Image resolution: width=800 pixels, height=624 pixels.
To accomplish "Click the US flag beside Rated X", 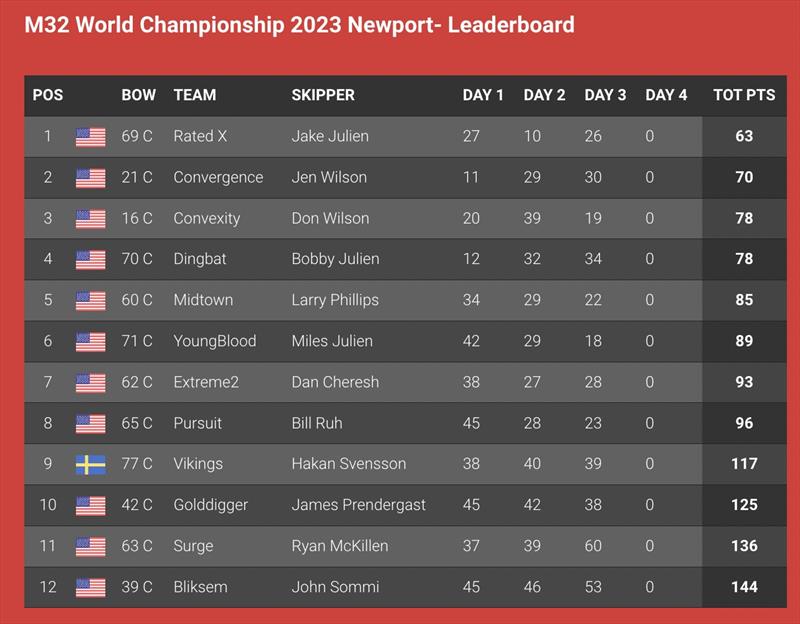I will 91,137.
